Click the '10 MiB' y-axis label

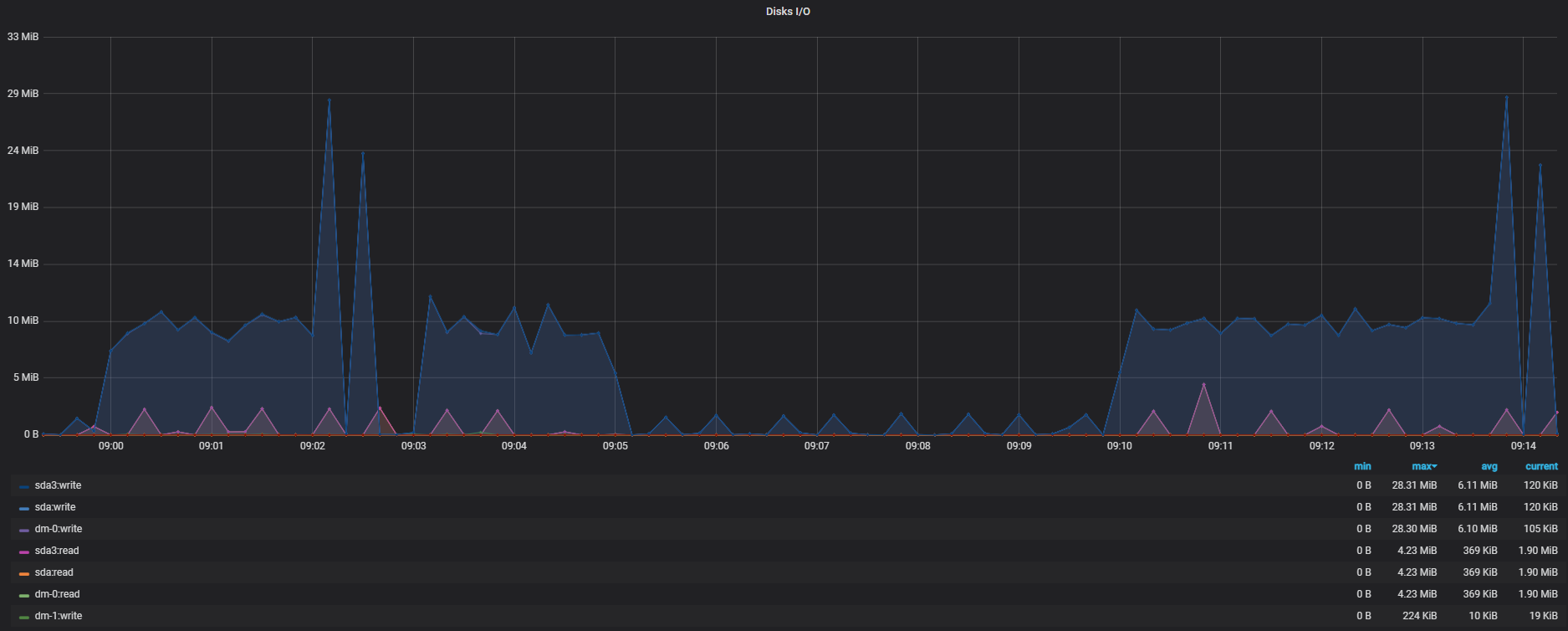pos(23,321)
